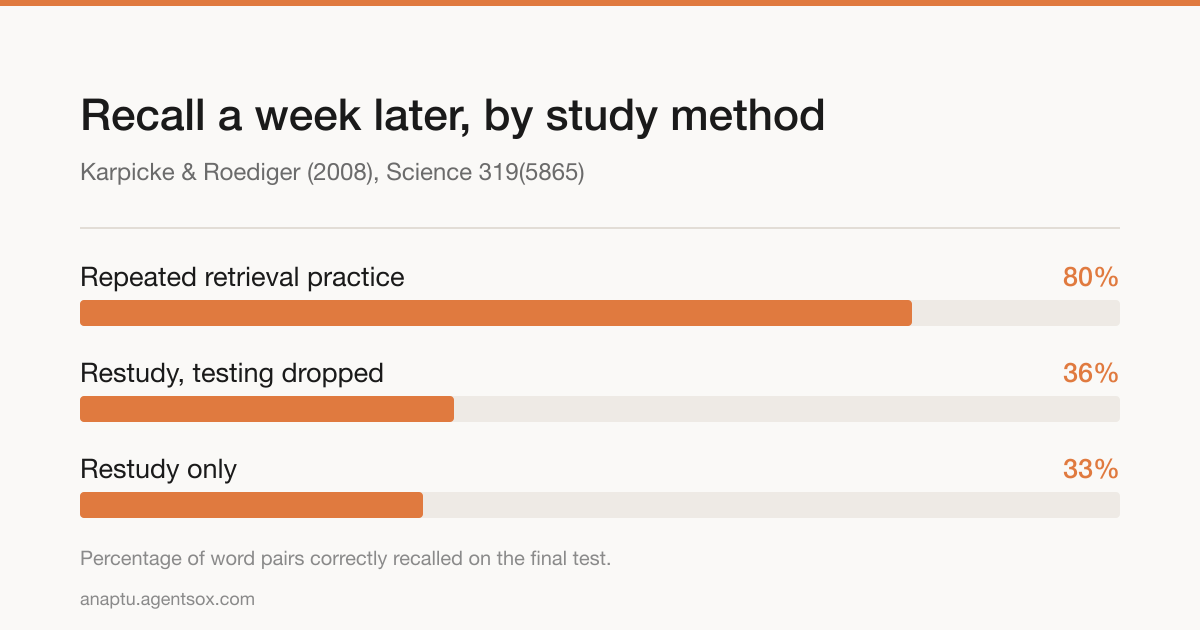Click the Restudy only orange bar

[x=251, y=505]
